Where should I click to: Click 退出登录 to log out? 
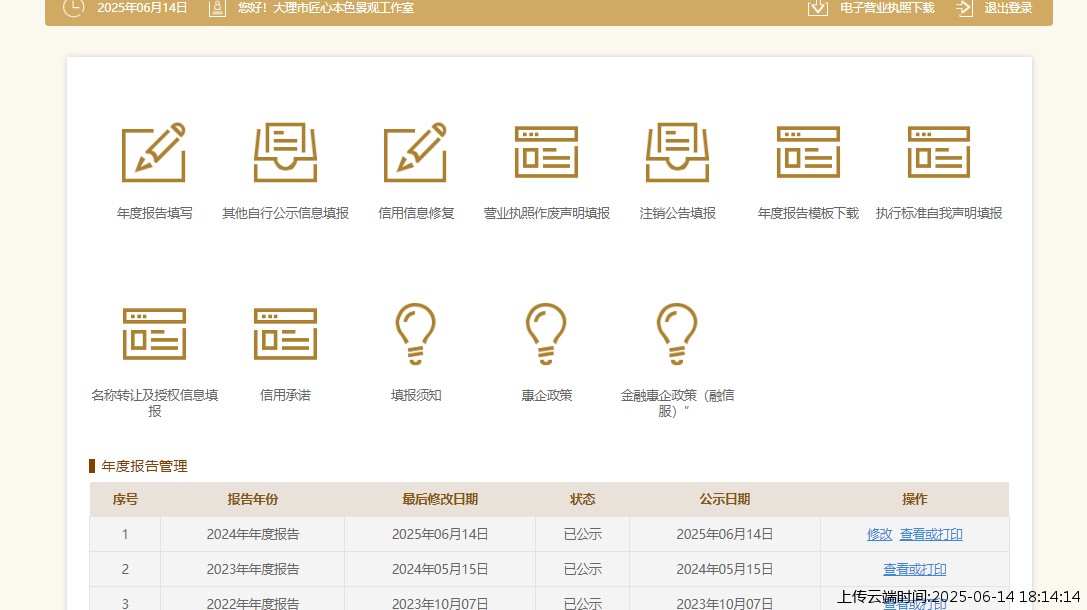[x=1008, y=8]
